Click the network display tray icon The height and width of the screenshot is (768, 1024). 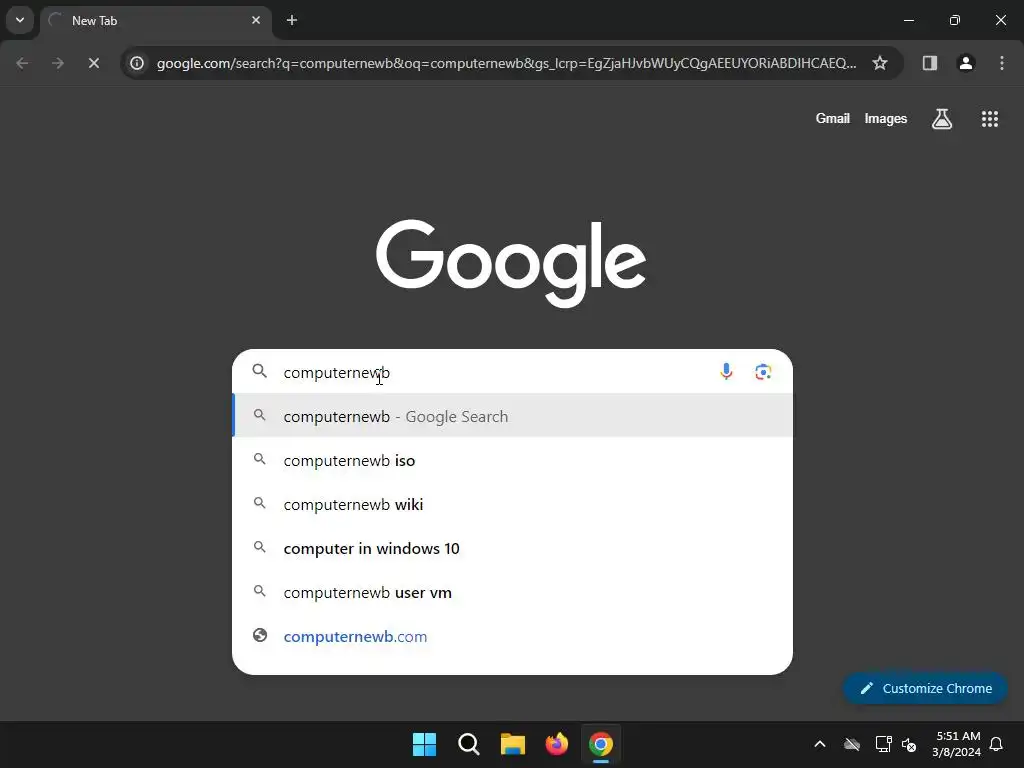point(883,744)
